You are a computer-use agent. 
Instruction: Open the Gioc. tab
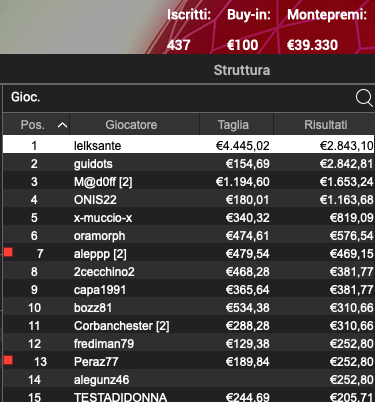click(26, 97)
